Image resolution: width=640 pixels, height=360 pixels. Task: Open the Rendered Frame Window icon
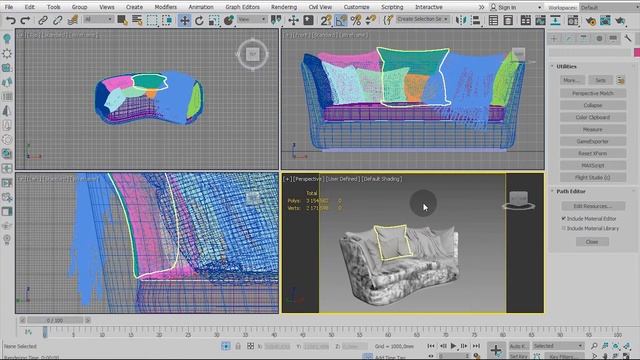click(605, 20)
